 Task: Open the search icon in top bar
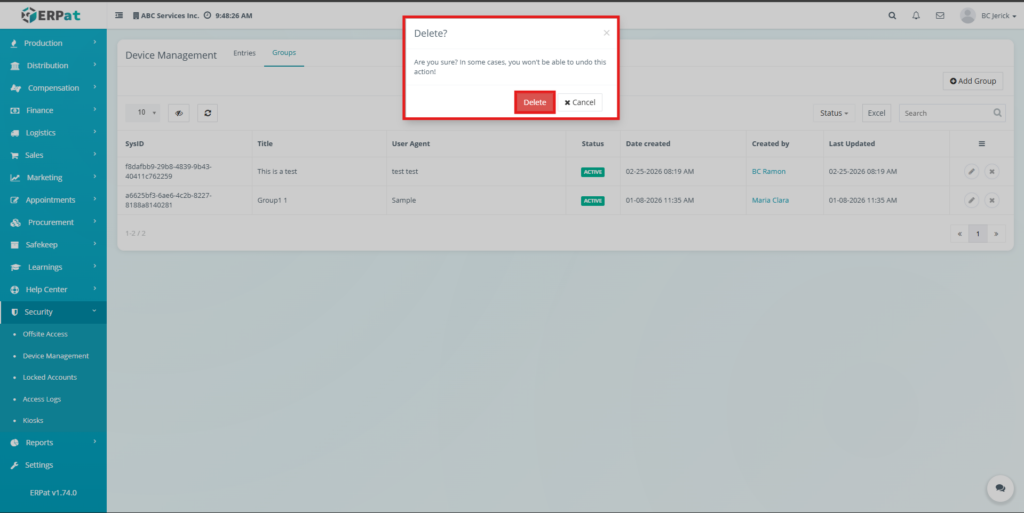pos(893,16)
